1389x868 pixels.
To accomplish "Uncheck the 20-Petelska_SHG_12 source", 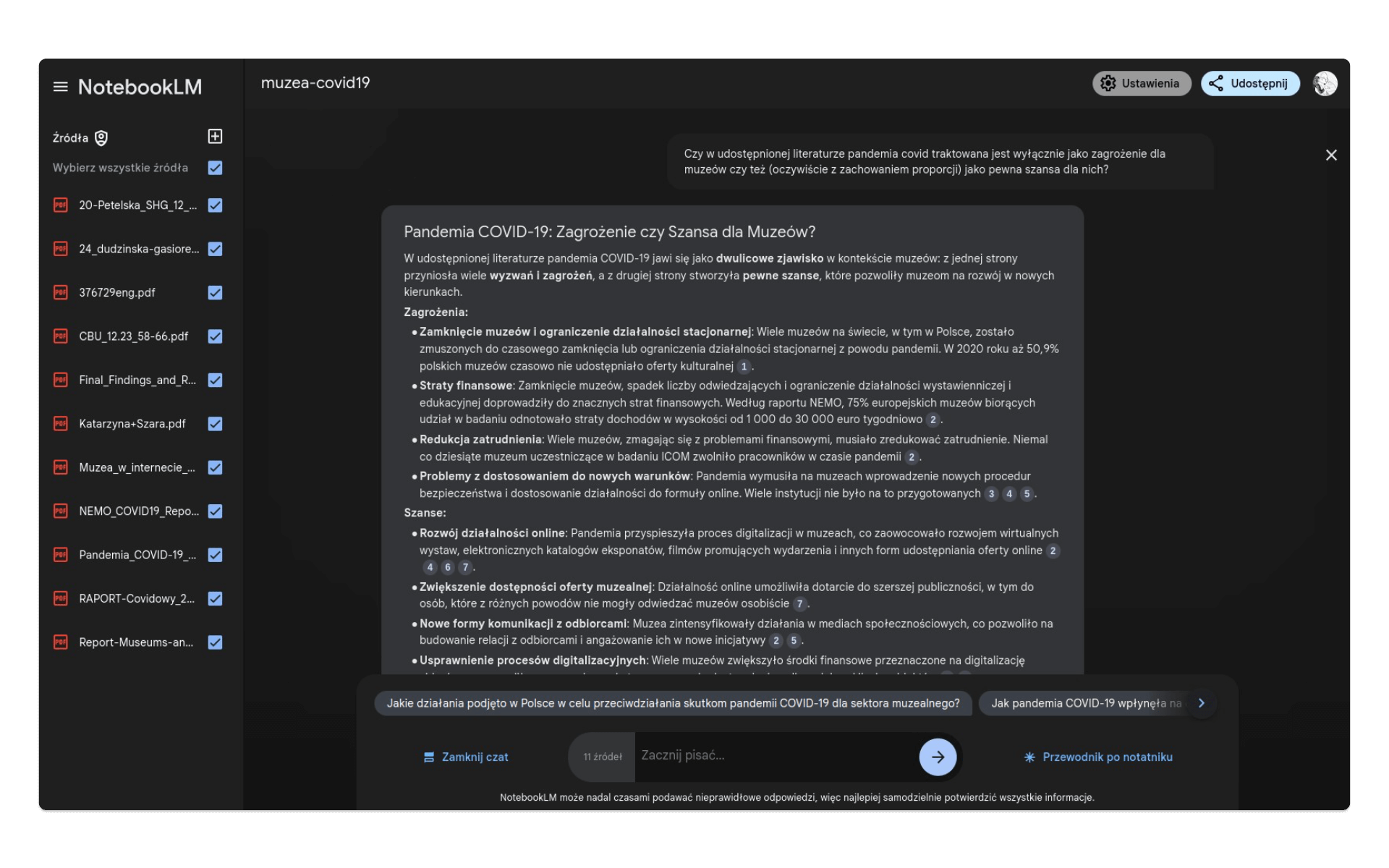I will (215, 205).
